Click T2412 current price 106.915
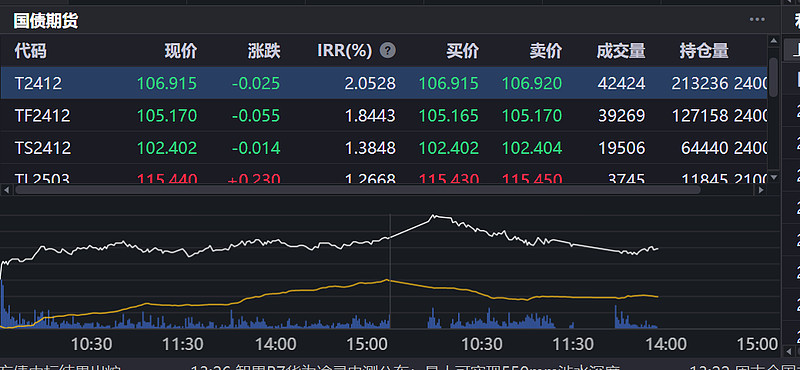Screen dimensions: 800x370 (167, 83)
